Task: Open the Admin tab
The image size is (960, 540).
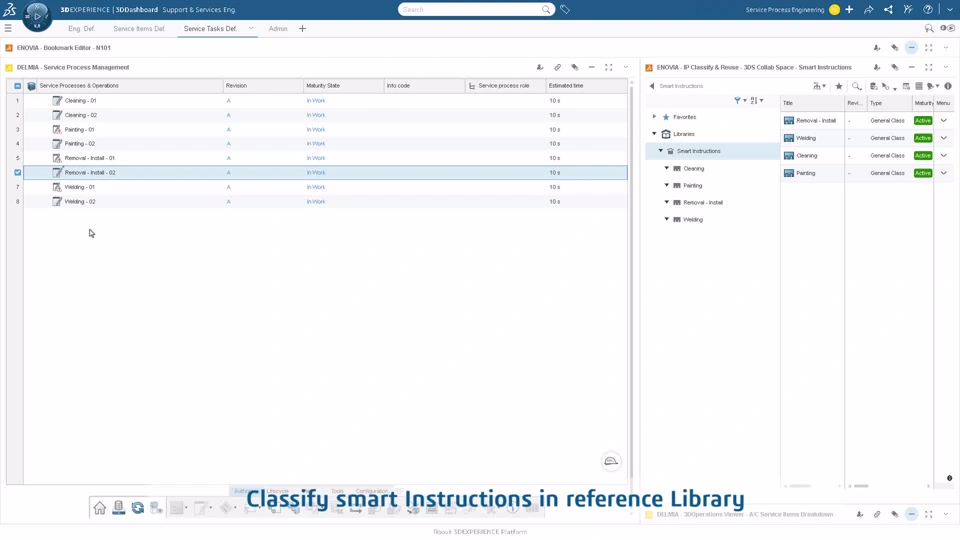Action: [278, 29]
